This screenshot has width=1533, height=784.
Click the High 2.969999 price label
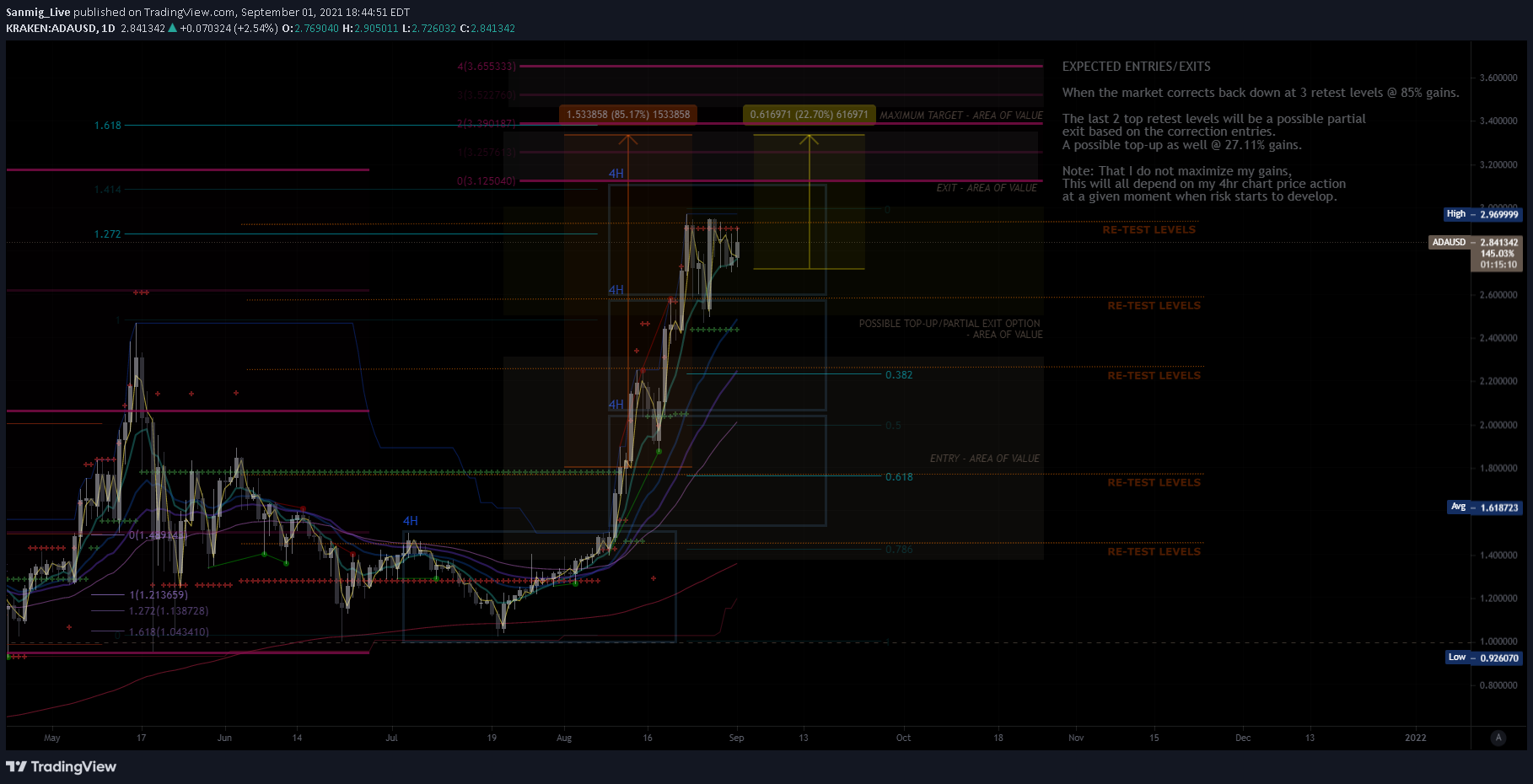pyautogui.click(x=1483, y=214)
